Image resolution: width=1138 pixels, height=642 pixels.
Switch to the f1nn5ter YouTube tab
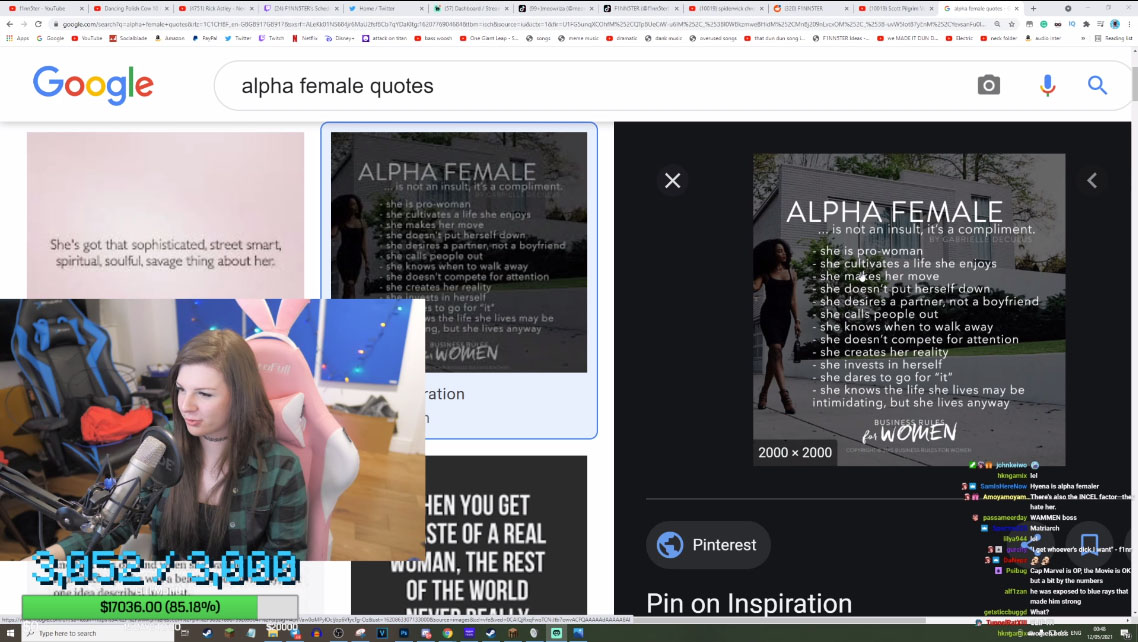click(x=44, y=9)
